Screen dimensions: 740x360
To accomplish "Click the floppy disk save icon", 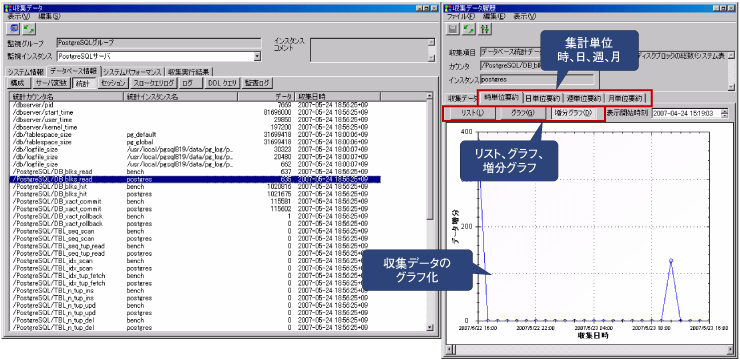I will coord(454,29).
